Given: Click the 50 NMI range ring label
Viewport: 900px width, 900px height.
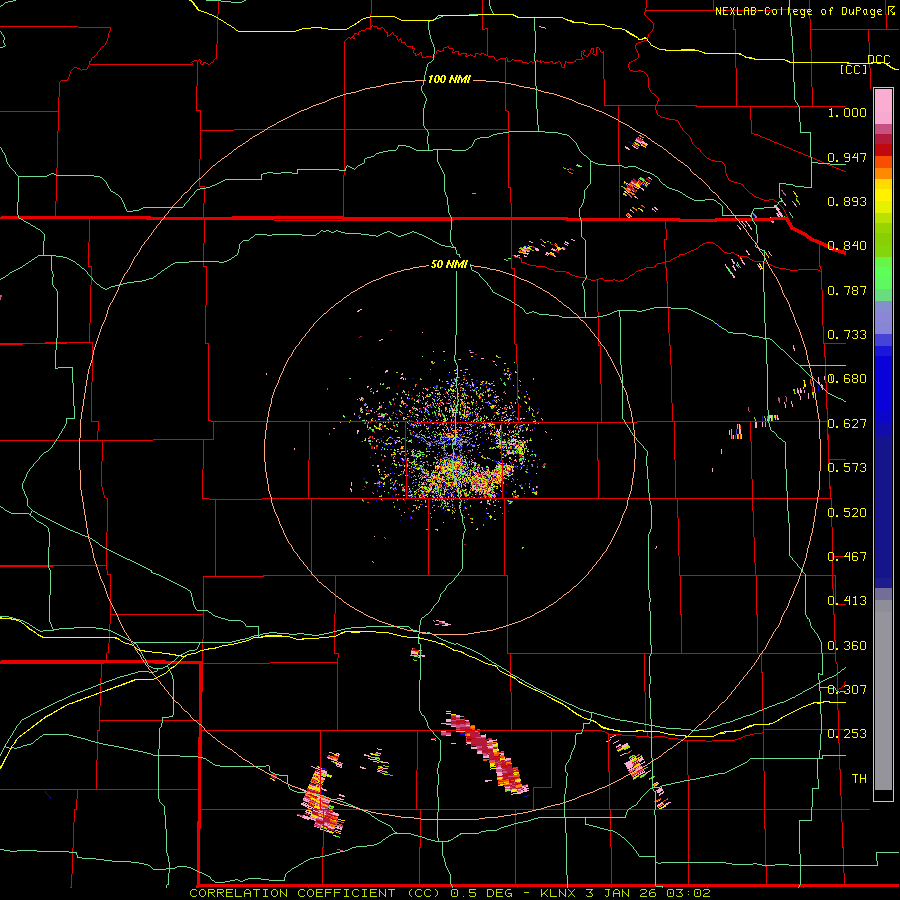Looking at the screenshot, I should click(x=449, y=264).
